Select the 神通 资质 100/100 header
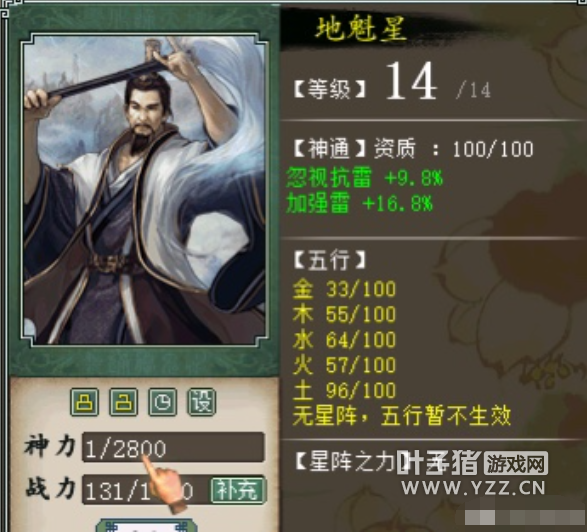The image size is (587, 532). [414, 149]
